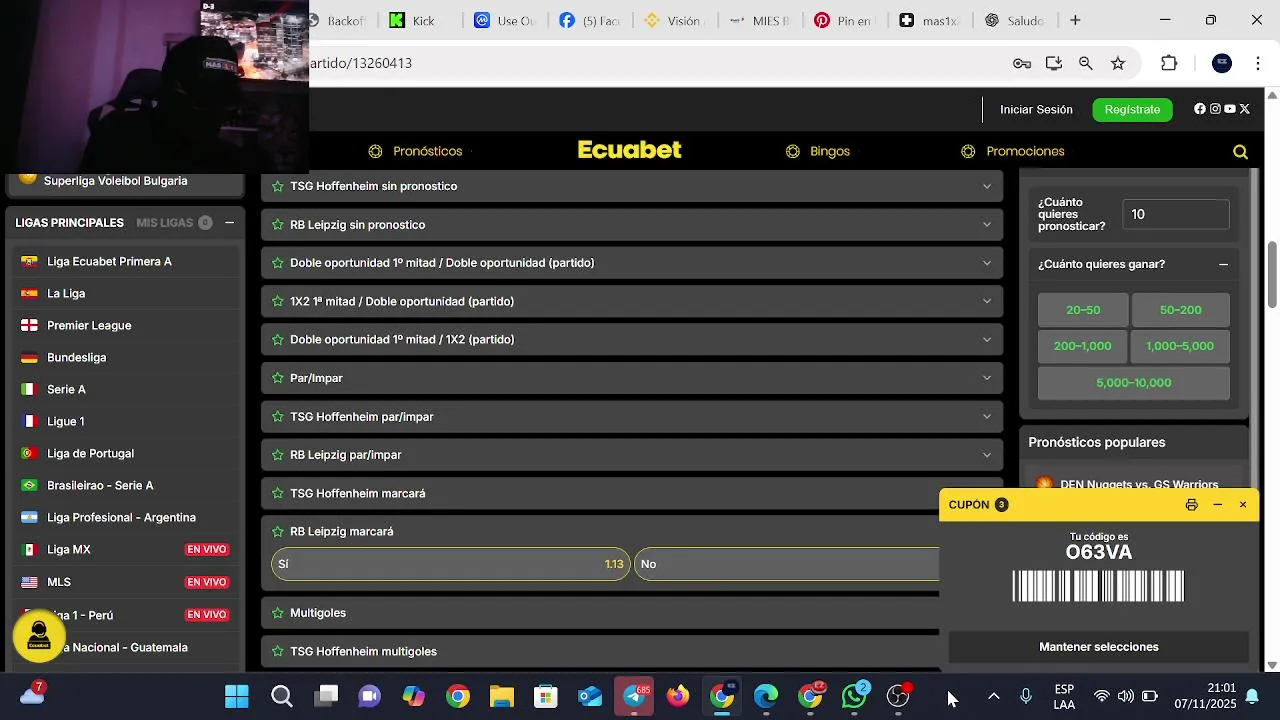Open Ecuabet's Facebook social icon
Image resolution: width=1280 pixels, height=720 pixels.
1200,109
